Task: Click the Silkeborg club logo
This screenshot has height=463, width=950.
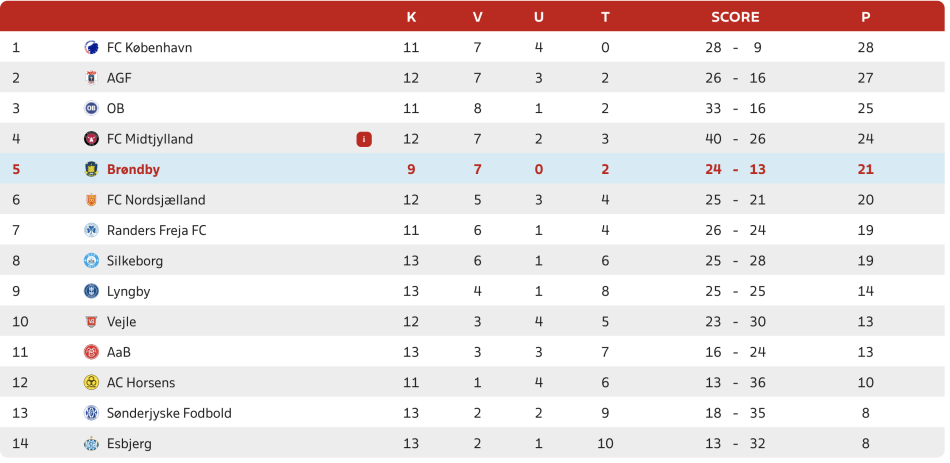Action: tap(91, 261)
